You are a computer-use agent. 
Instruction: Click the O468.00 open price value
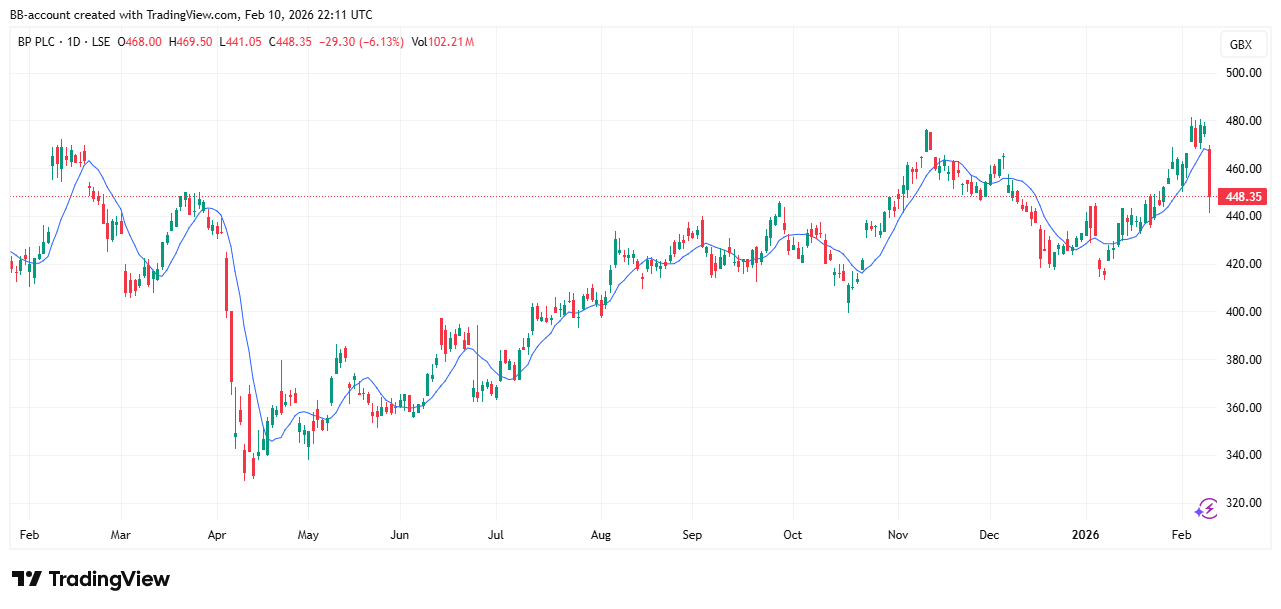tap(140, 42)
